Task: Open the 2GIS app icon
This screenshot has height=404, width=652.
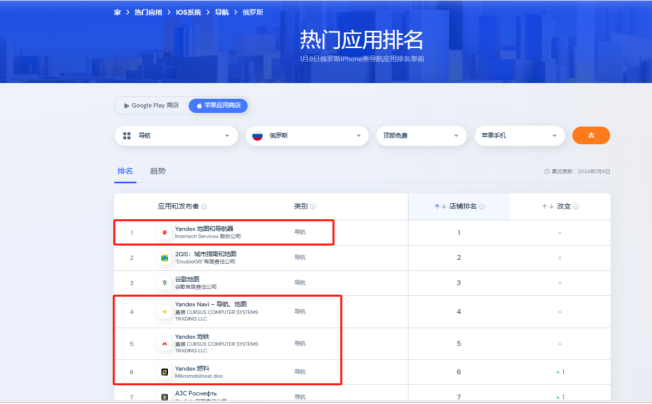Action: tap(165, 258)
